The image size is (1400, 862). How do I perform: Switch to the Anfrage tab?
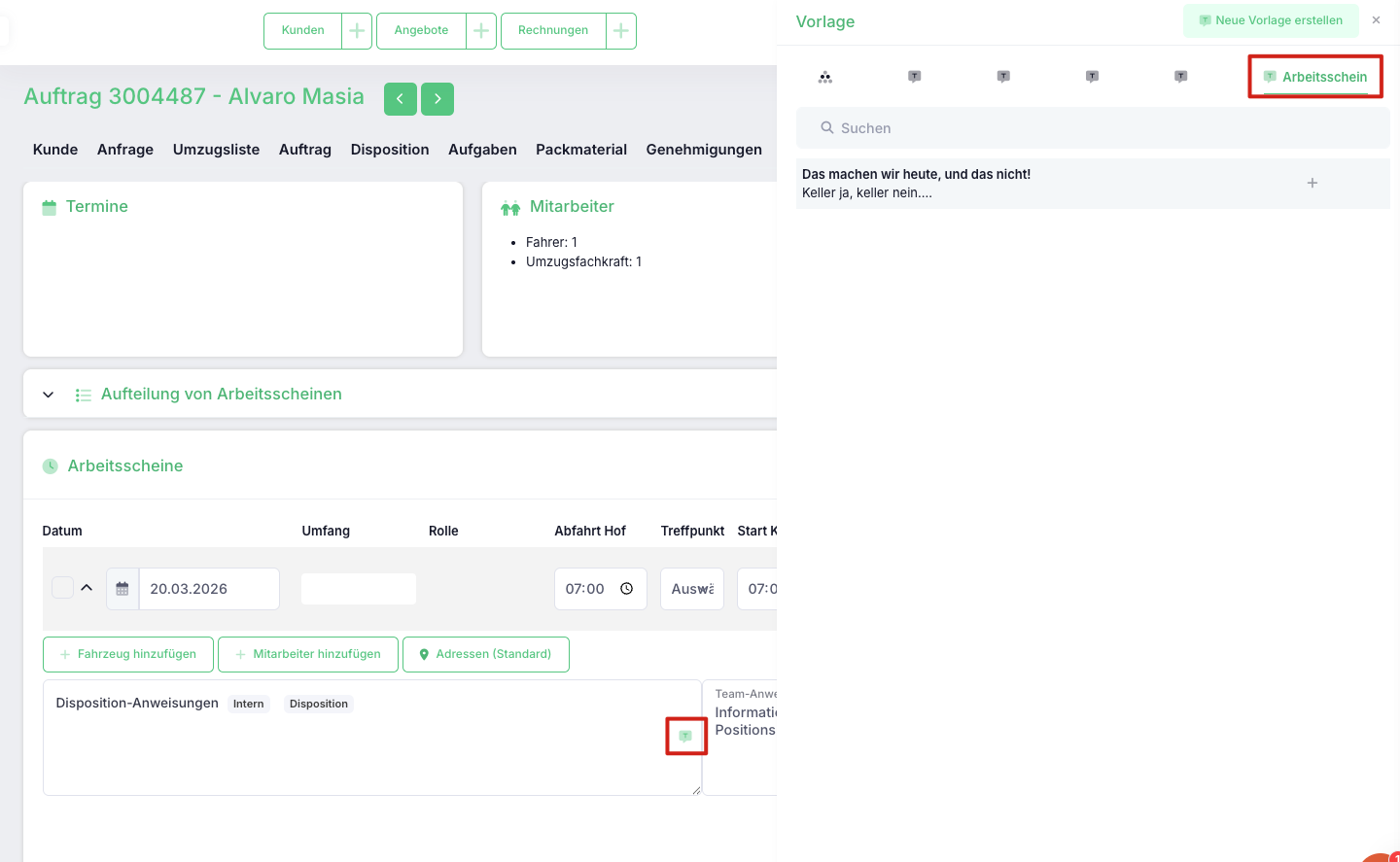125,150
